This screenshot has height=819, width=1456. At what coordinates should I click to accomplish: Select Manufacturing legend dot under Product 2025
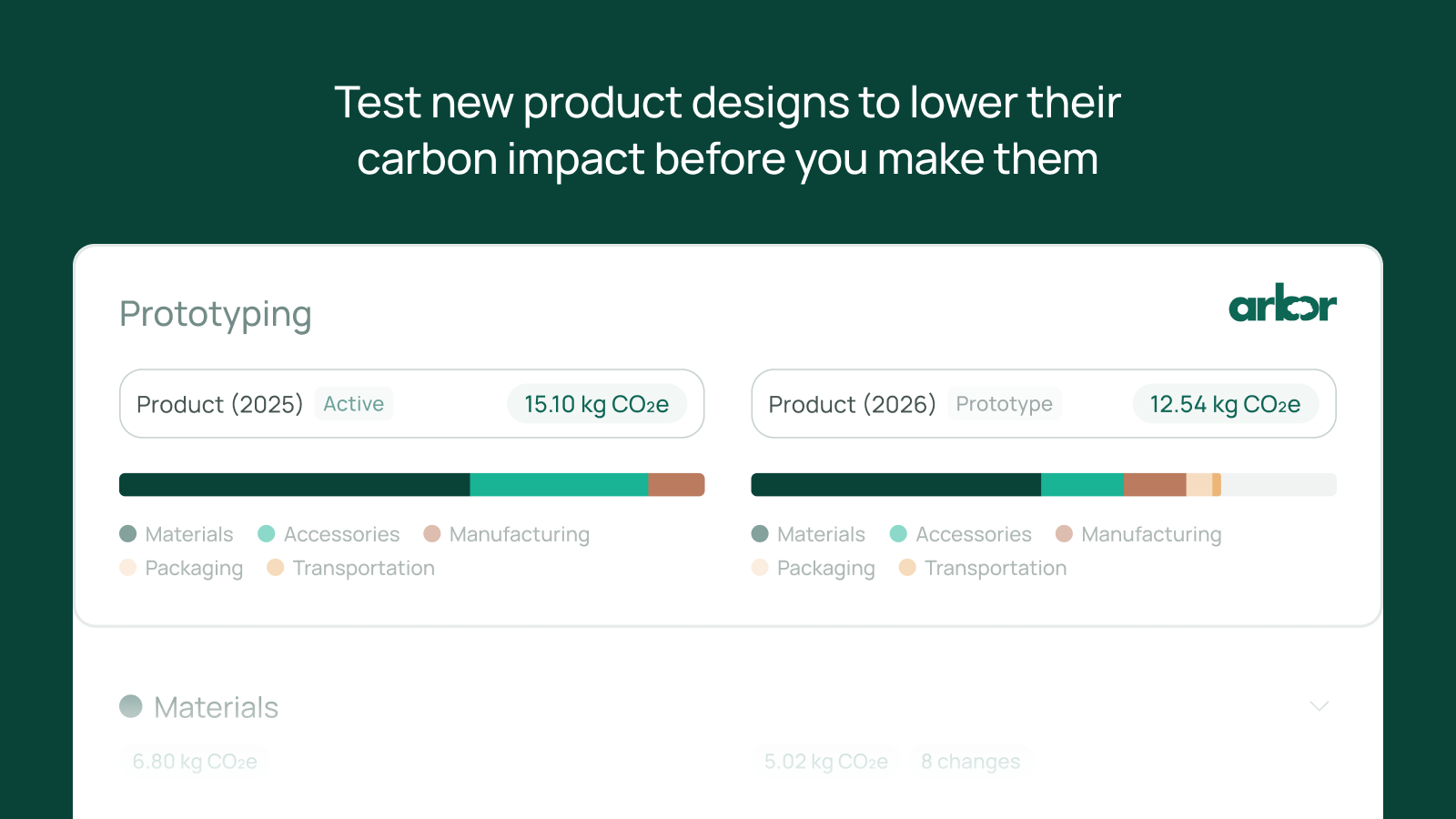pos(431,533)
